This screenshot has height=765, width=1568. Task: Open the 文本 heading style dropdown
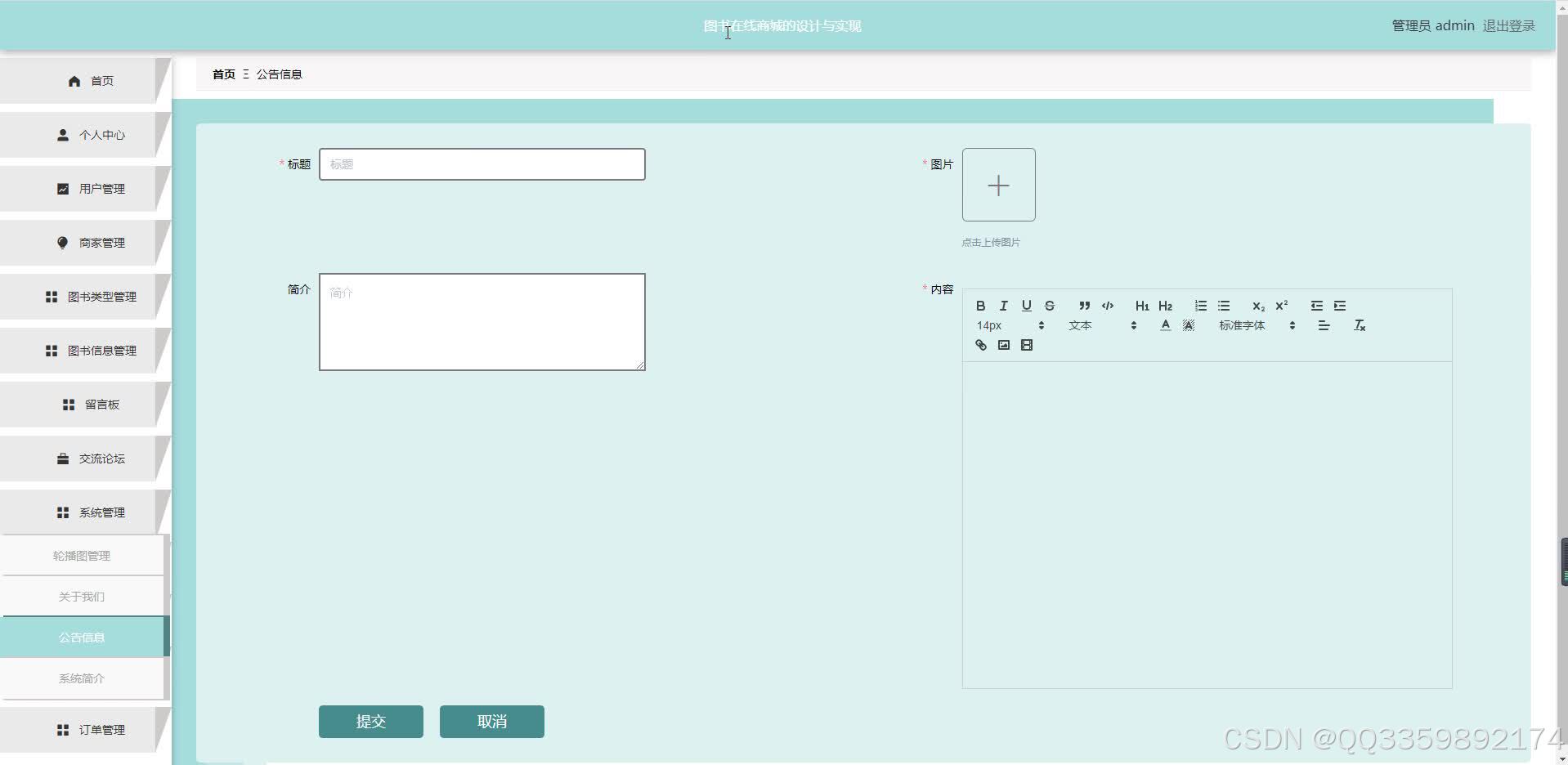point(1102,325)
